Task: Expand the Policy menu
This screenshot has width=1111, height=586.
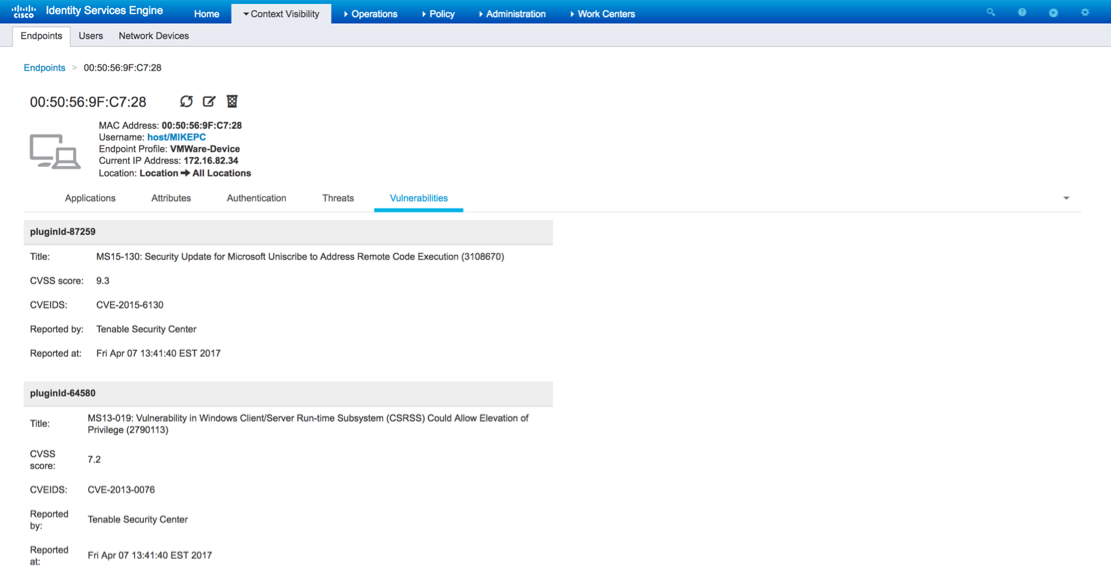Action: pyautogui.click(x=438, y=13)
